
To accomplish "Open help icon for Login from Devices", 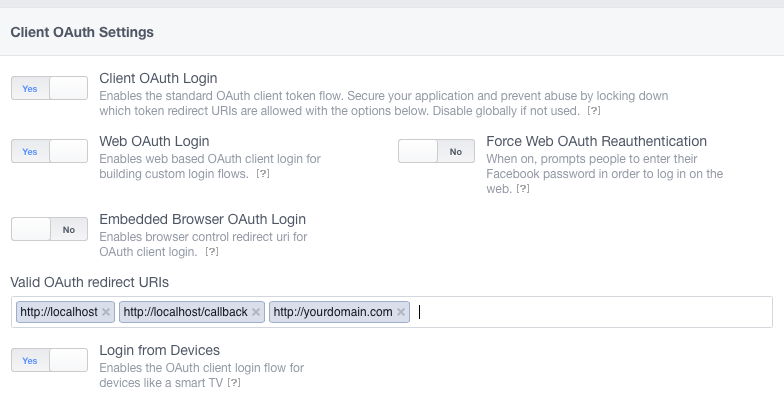I will click(x=234, y=383).
